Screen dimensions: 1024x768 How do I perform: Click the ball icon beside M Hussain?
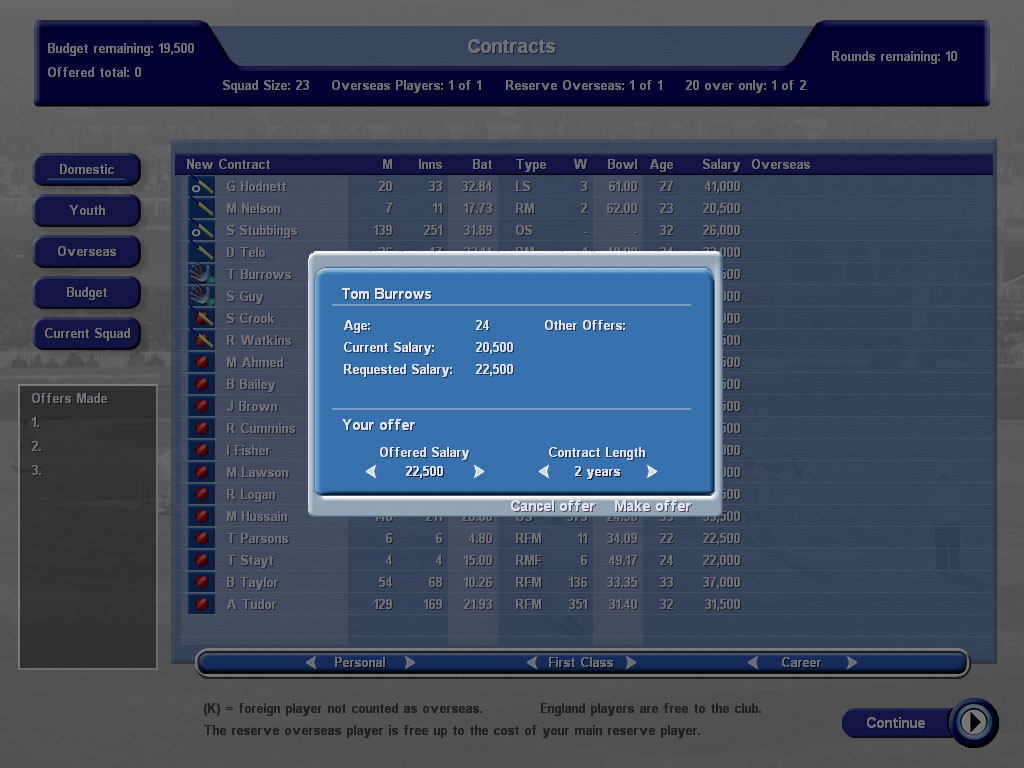point(202,517)
